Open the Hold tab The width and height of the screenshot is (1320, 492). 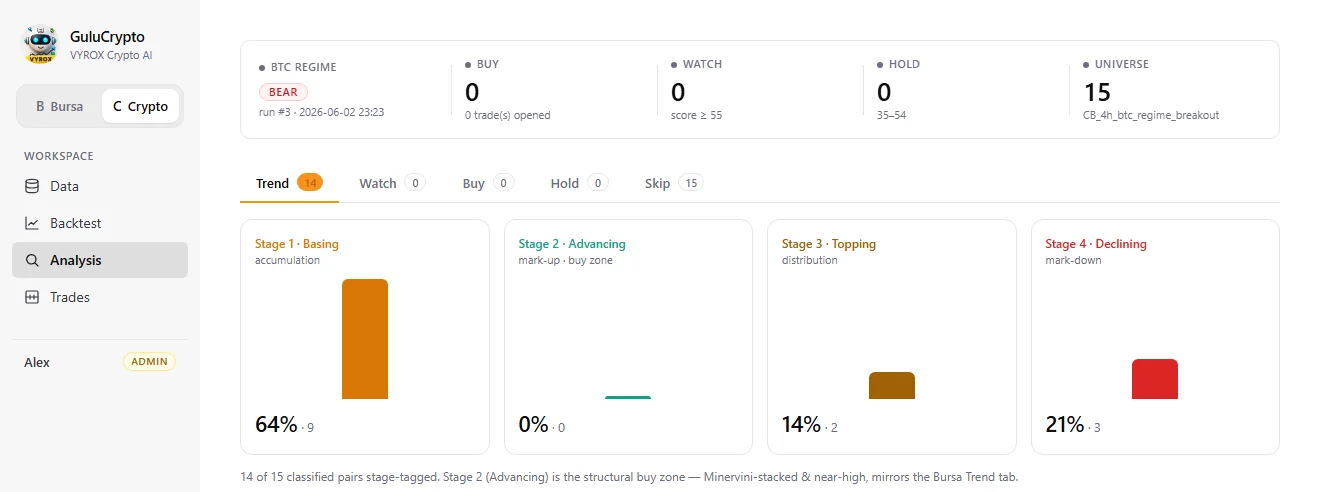point(579,183)
